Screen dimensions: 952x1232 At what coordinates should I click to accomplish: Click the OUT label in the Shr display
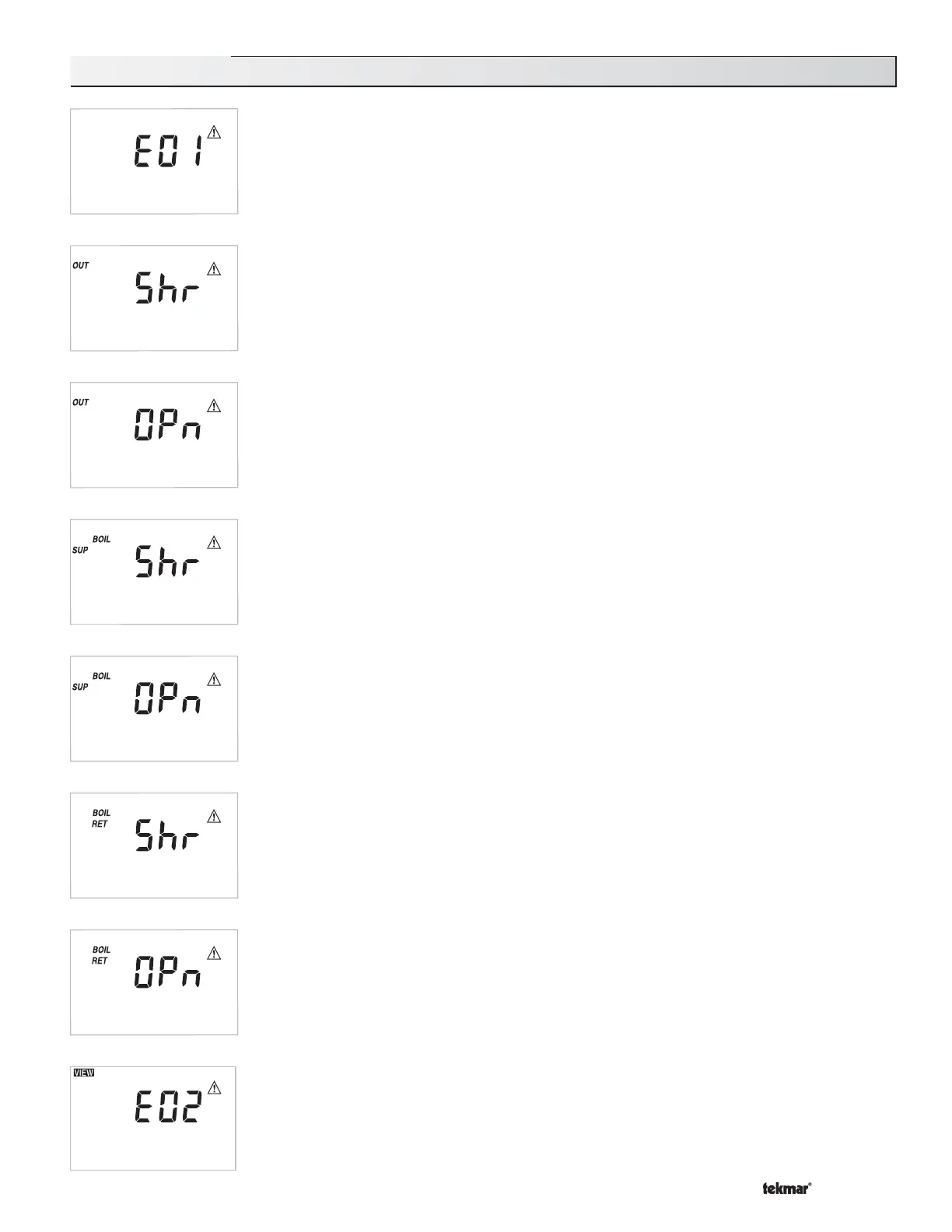81,266
